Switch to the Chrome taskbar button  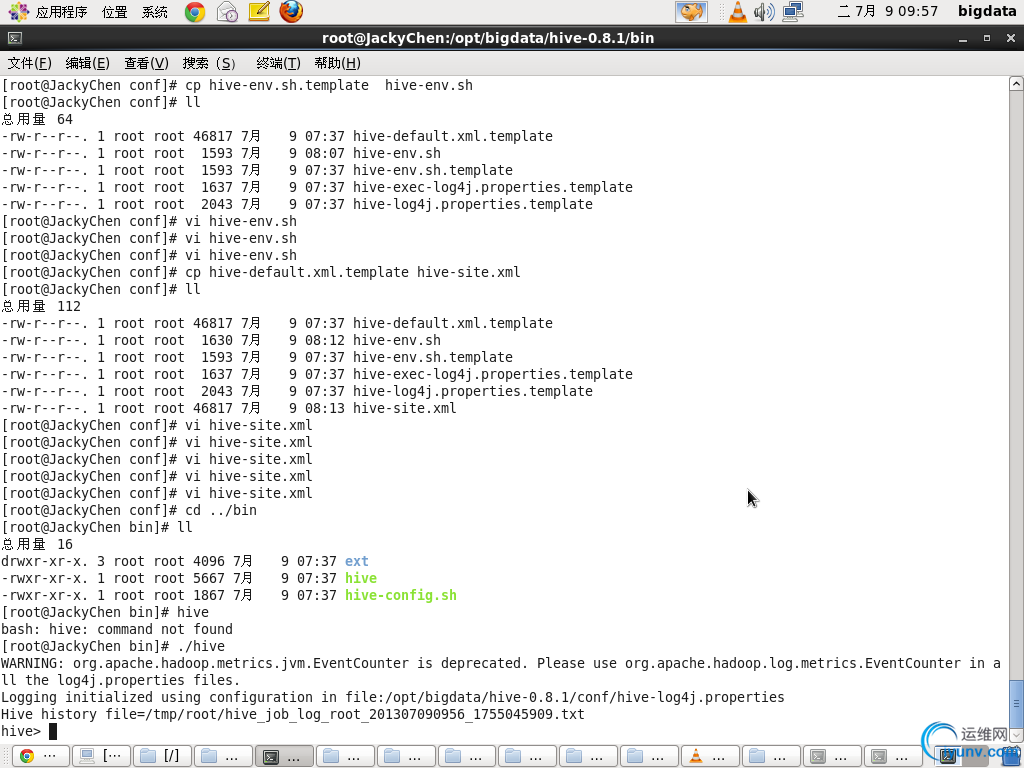pyautogui.click(x=40, y=756)
